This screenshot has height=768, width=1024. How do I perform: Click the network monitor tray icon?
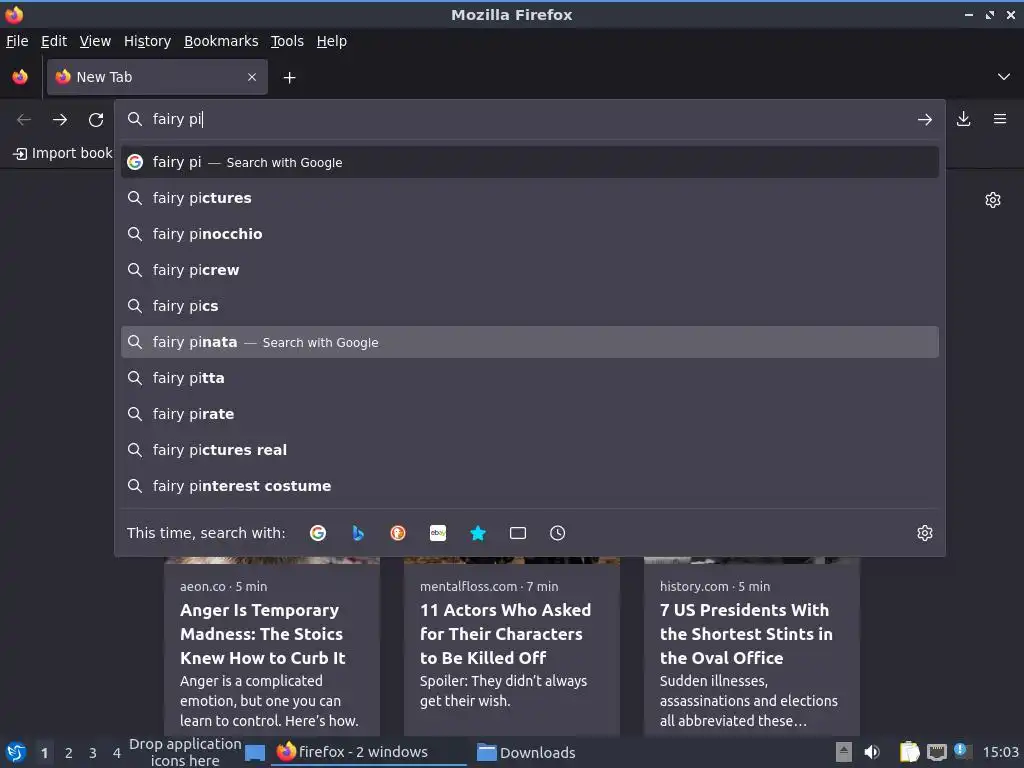click(x=936, y=752)
